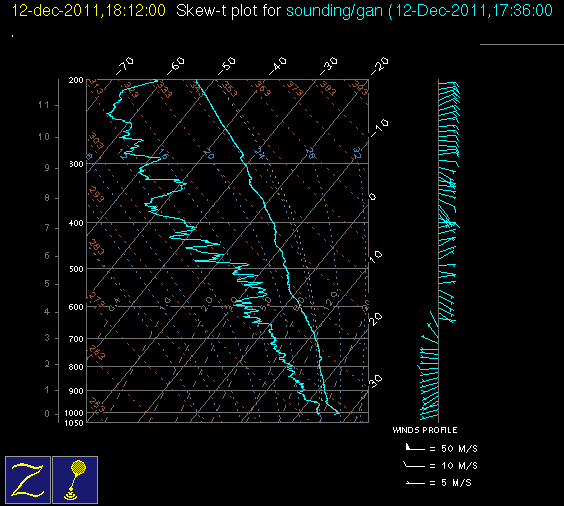Click the '= 10 M/S' legend text

tap(454, 466)
